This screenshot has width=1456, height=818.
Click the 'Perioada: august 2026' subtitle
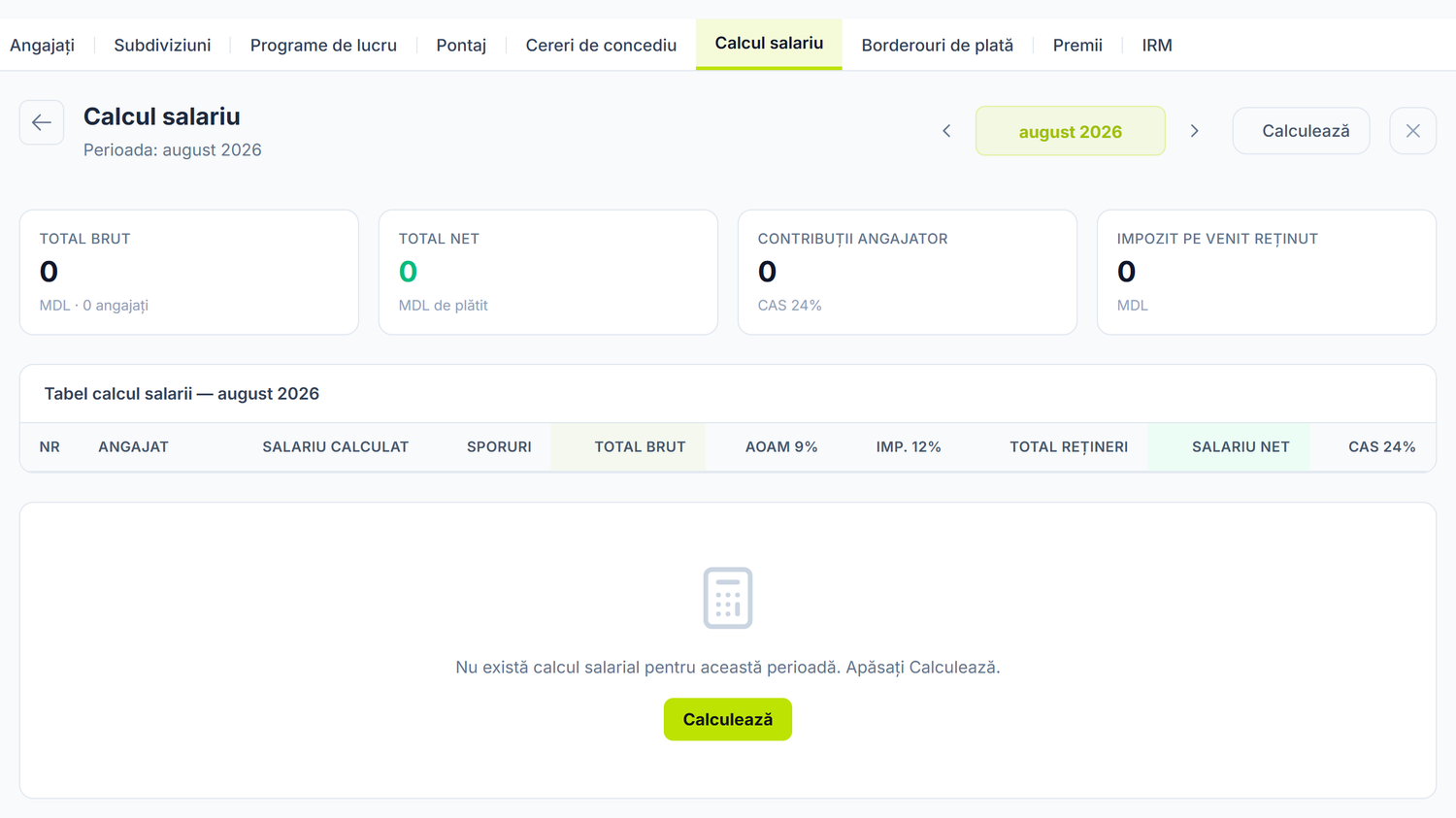[173, 150]
